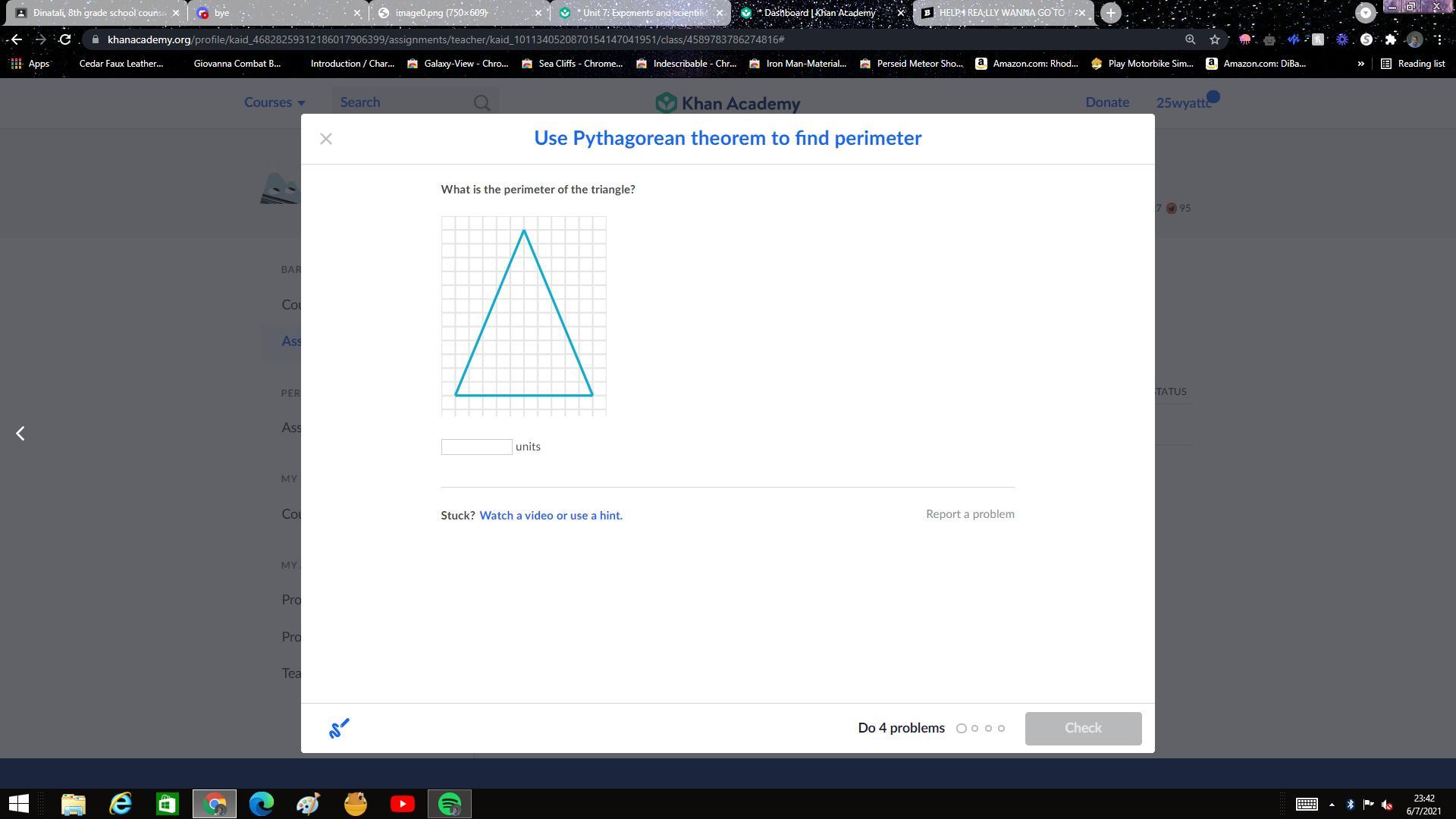The image size is (1456, 819).
Task: Switch to the Dashboard Khan Academy tab
Action: click(819, 13)
